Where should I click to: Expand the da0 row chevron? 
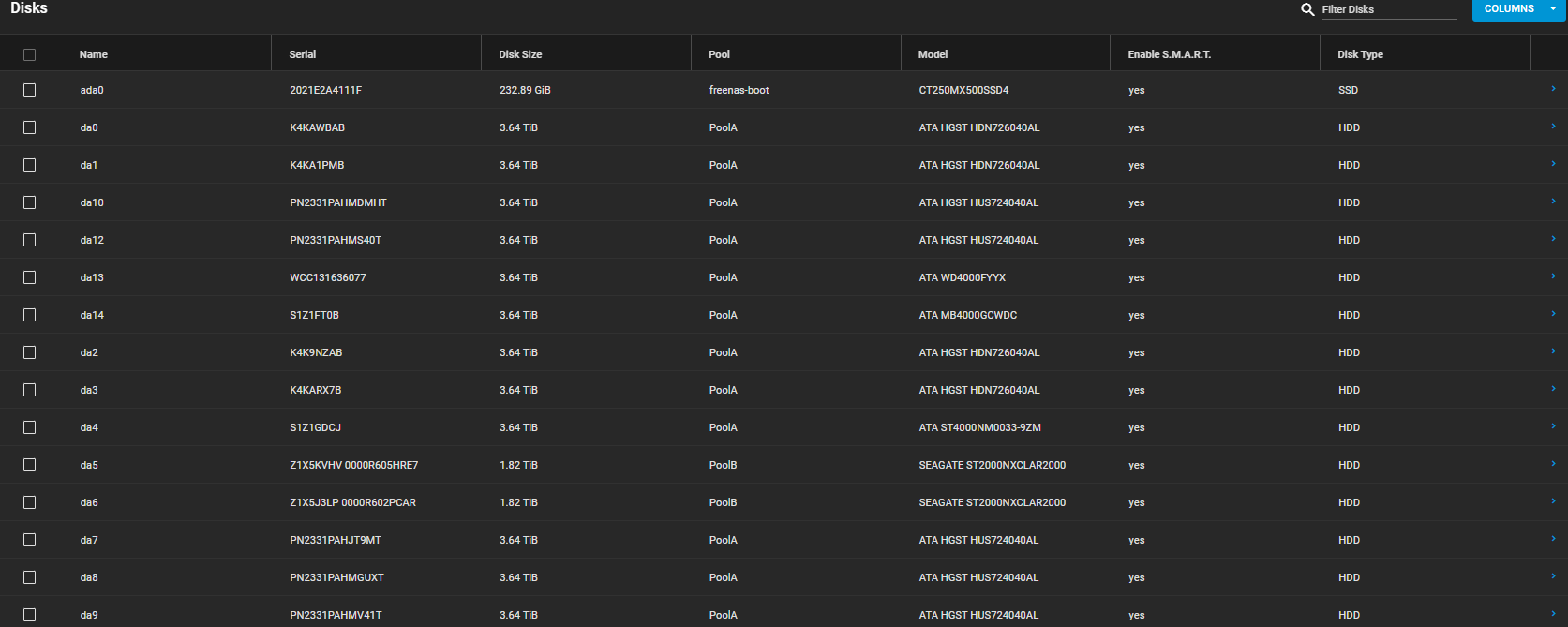click(x=1553, y=127)
